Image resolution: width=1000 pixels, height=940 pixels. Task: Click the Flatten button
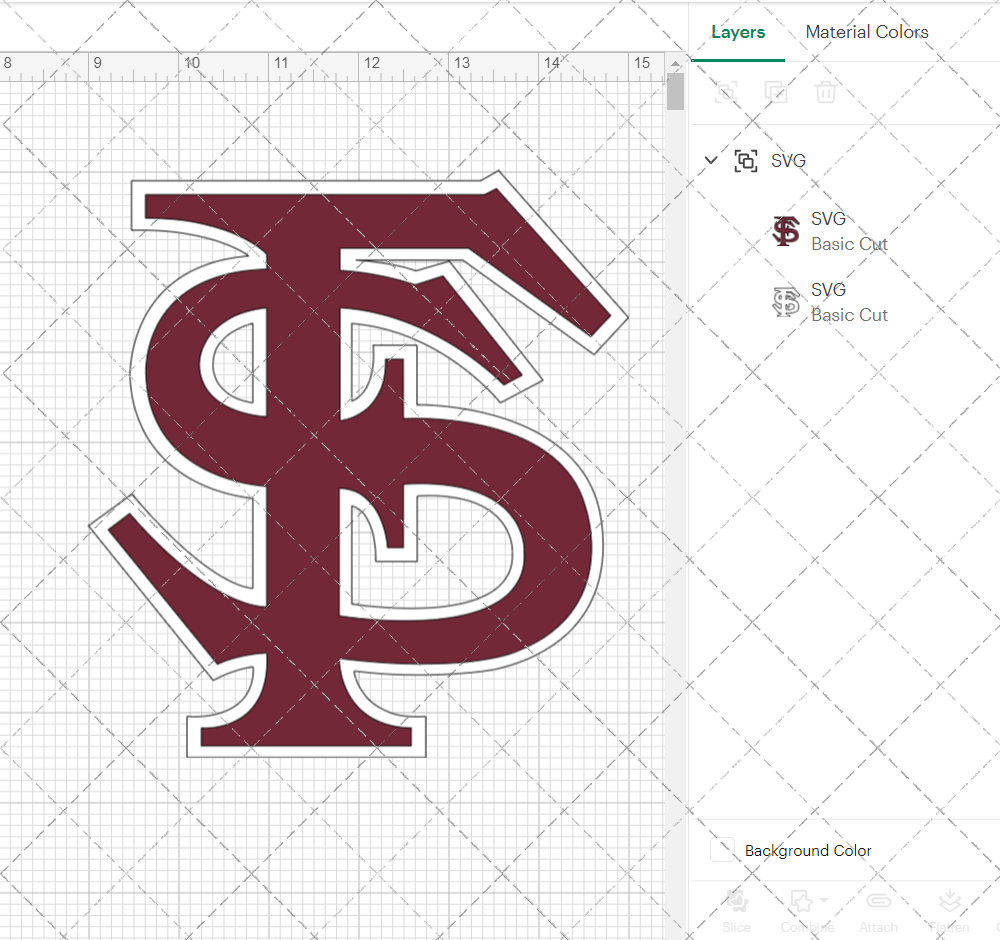pyautogui.click(x=949, y=911)
